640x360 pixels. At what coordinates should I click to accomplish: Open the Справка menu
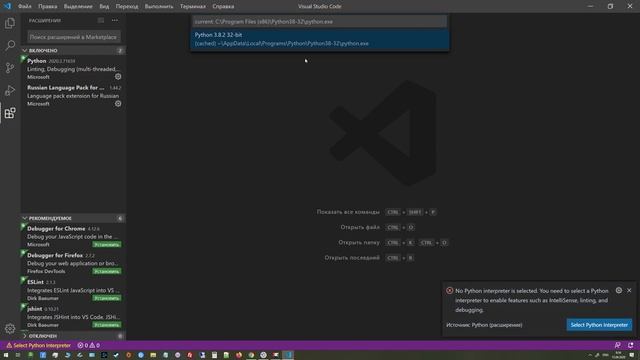point(223,7)
